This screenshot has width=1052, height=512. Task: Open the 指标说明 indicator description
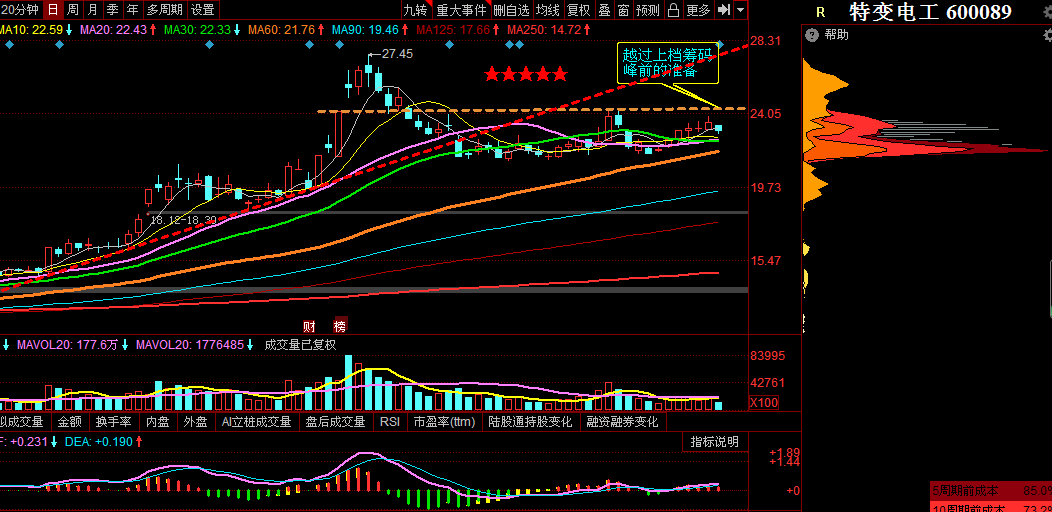tap(715, 442)
